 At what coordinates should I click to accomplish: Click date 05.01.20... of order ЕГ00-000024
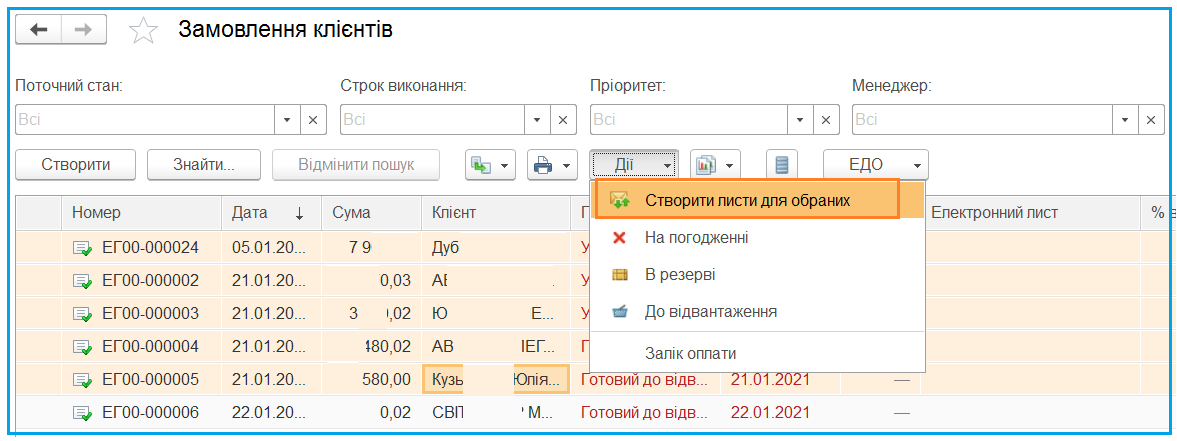(269, 248)
